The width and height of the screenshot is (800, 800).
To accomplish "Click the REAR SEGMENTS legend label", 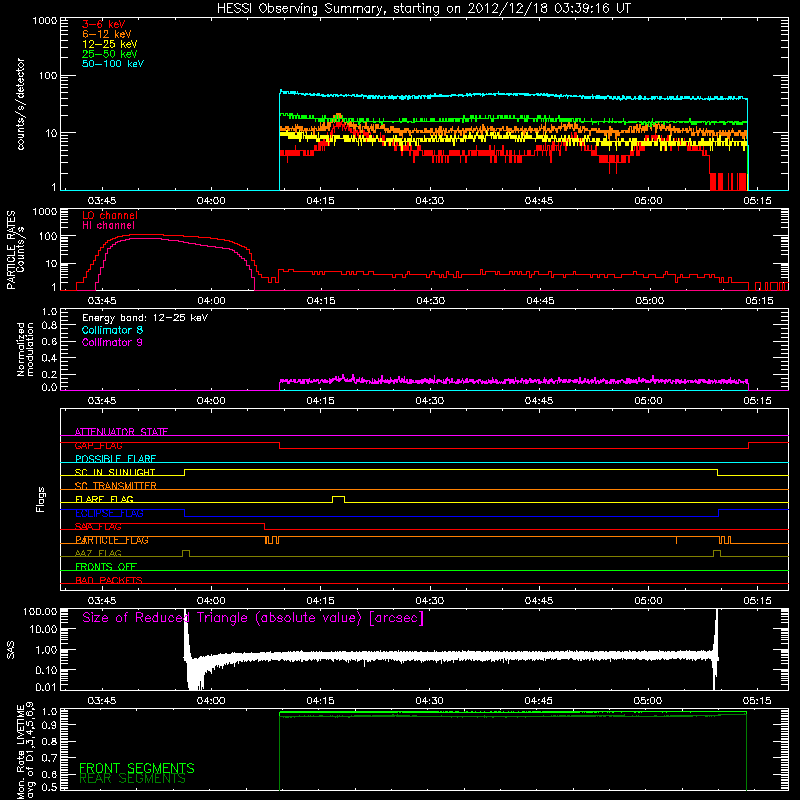I will [132, 779].
